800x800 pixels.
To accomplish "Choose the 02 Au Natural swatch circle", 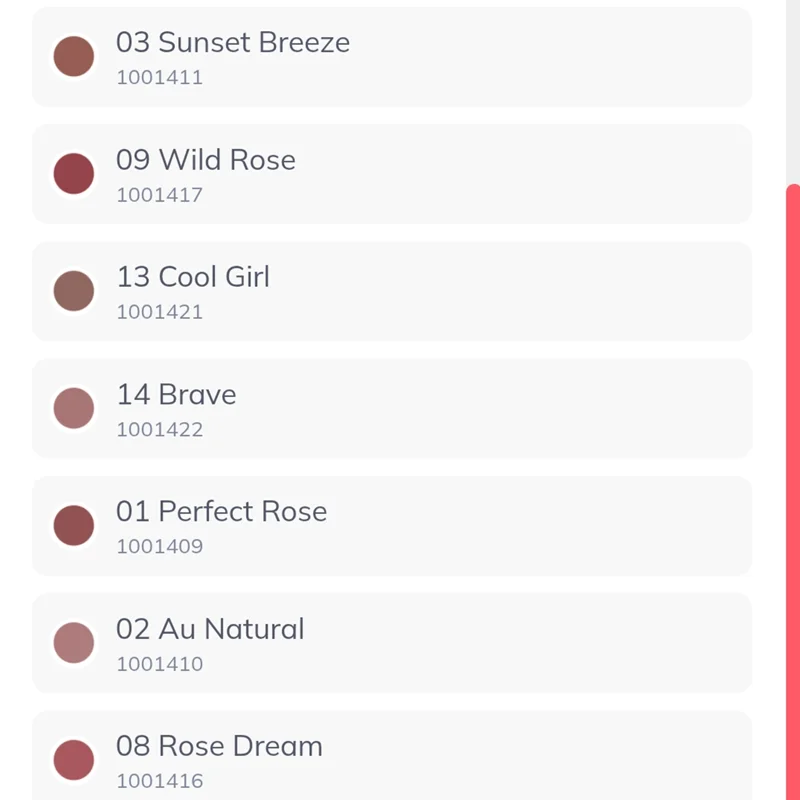I will pyautogui.click(x=74, y=643).
